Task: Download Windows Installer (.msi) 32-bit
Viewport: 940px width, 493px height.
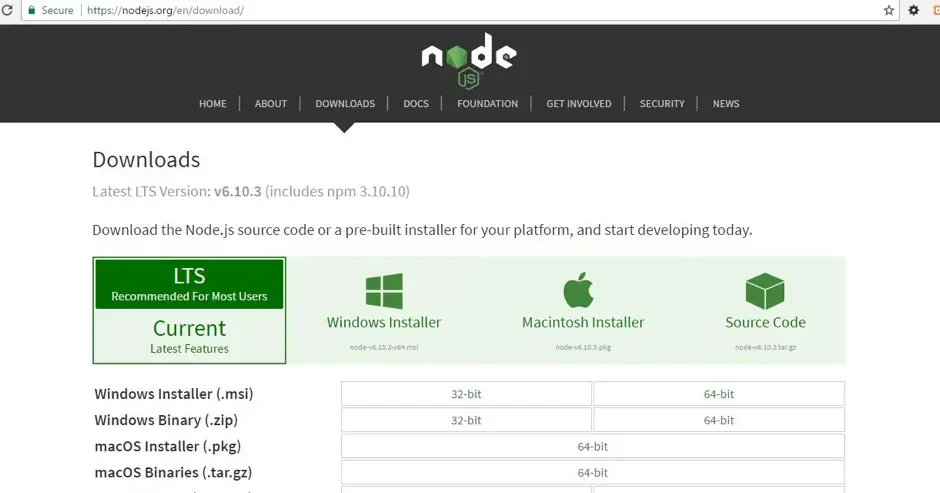Action: pos(466,394)
